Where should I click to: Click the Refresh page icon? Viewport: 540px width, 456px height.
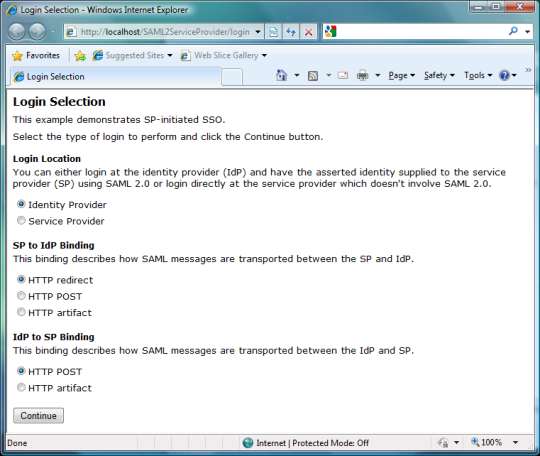click(x=291, y=32)
